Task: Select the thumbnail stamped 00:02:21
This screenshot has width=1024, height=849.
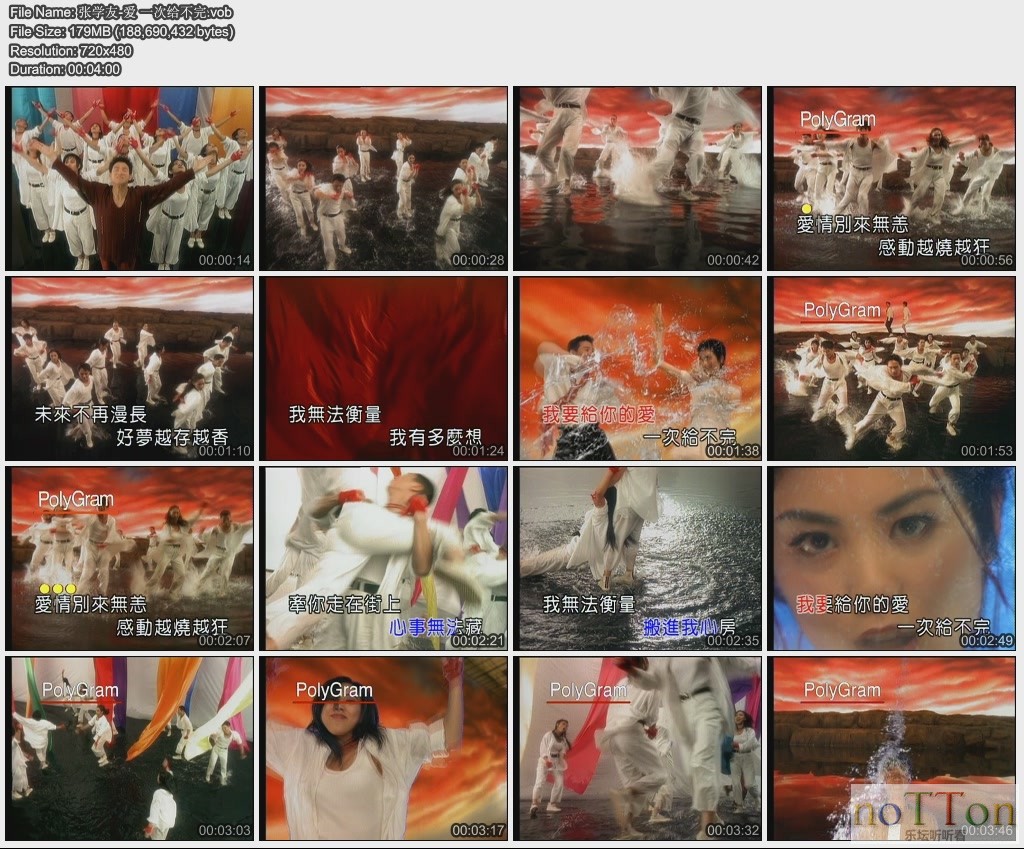Action: [383, 558]
